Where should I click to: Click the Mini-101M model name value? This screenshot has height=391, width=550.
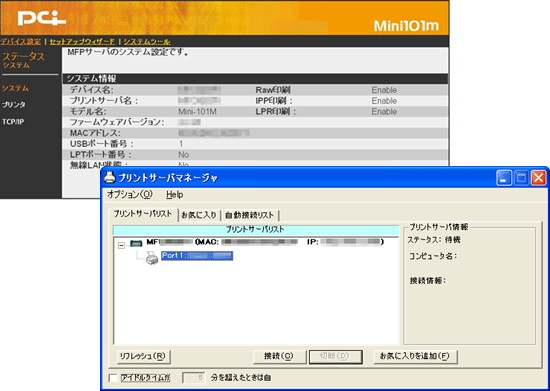click(197, 112)
